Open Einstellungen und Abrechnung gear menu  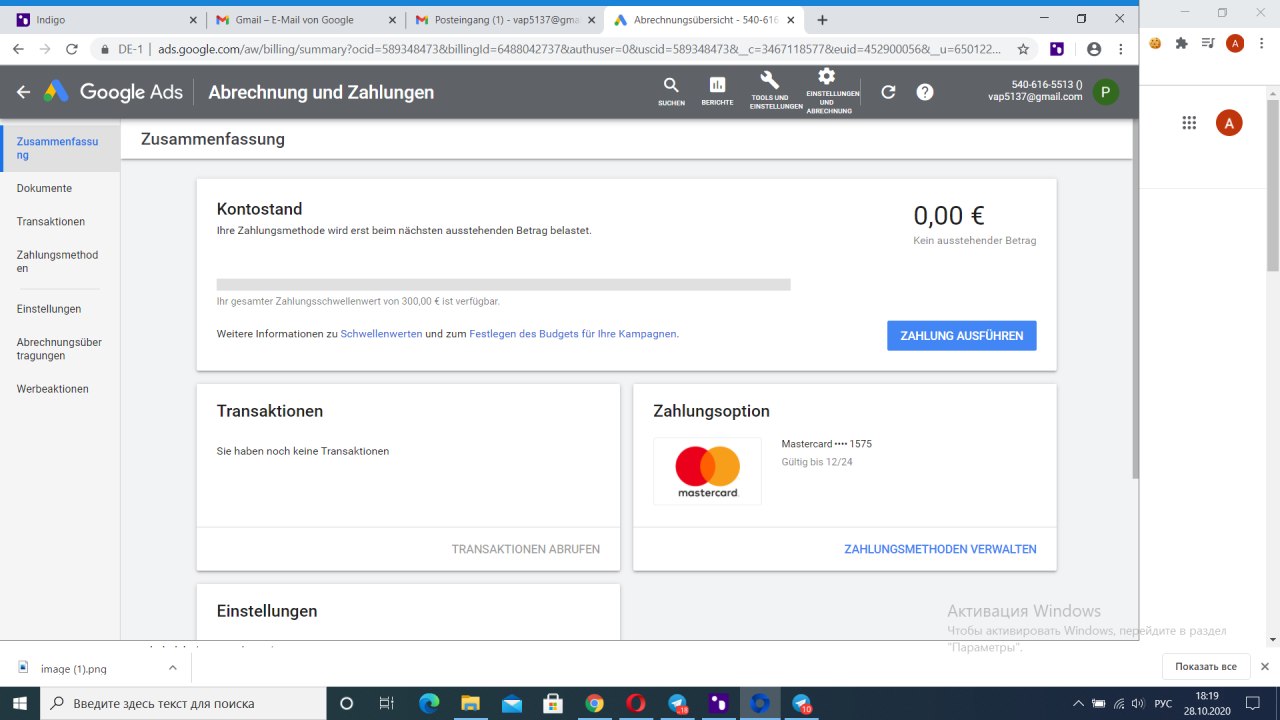click(x=829, y=91)
